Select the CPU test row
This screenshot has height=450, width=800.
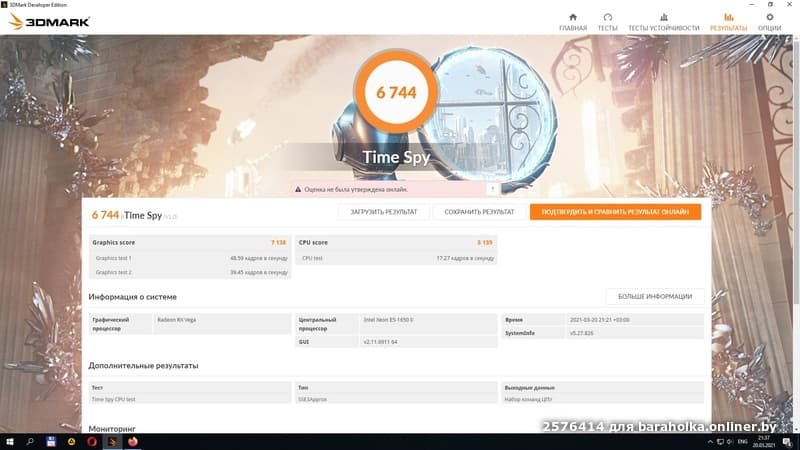point(396,258)
